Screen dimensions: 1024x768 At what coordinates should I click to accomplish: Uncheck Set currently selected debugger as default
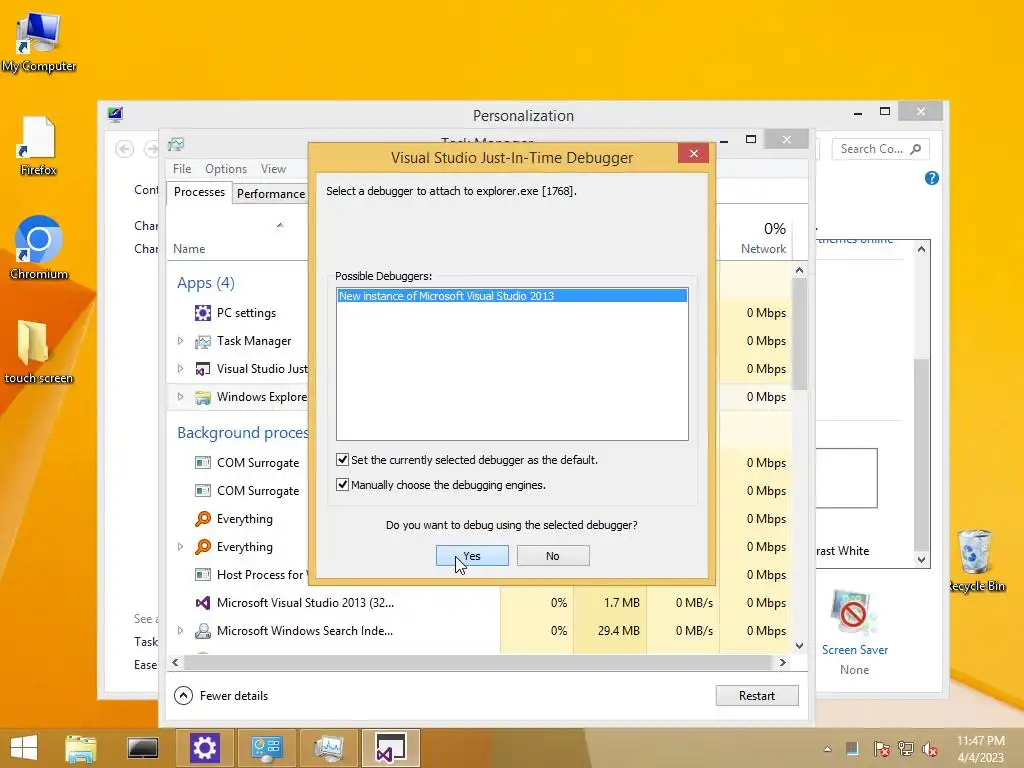point(342,460)
